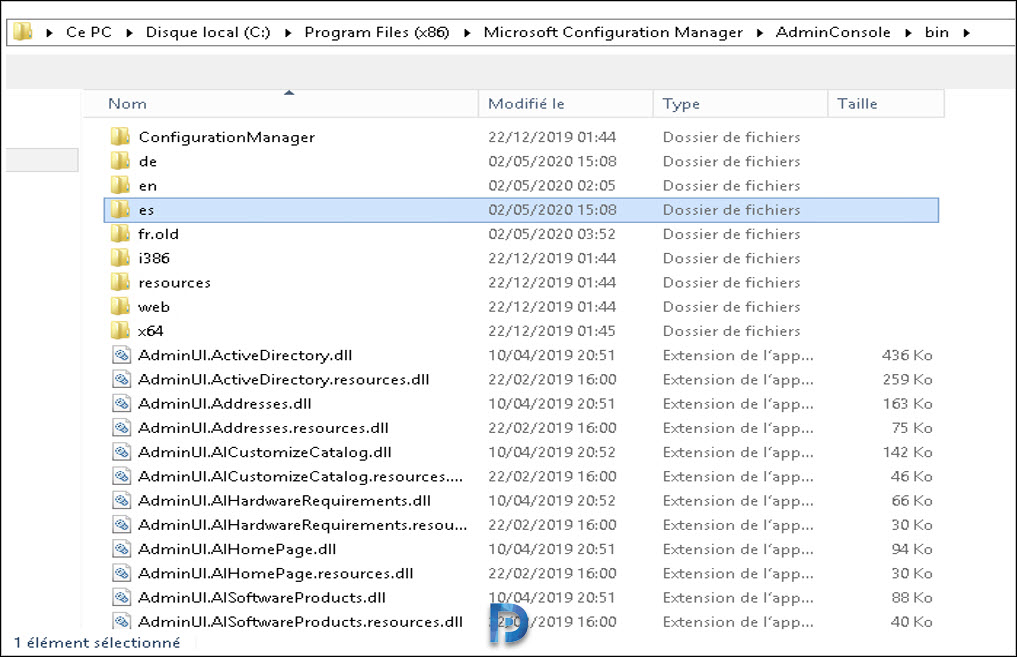Viewport: 1017px width, 657px height.
Task: Click the en folder icon
Action: [120, 185]
